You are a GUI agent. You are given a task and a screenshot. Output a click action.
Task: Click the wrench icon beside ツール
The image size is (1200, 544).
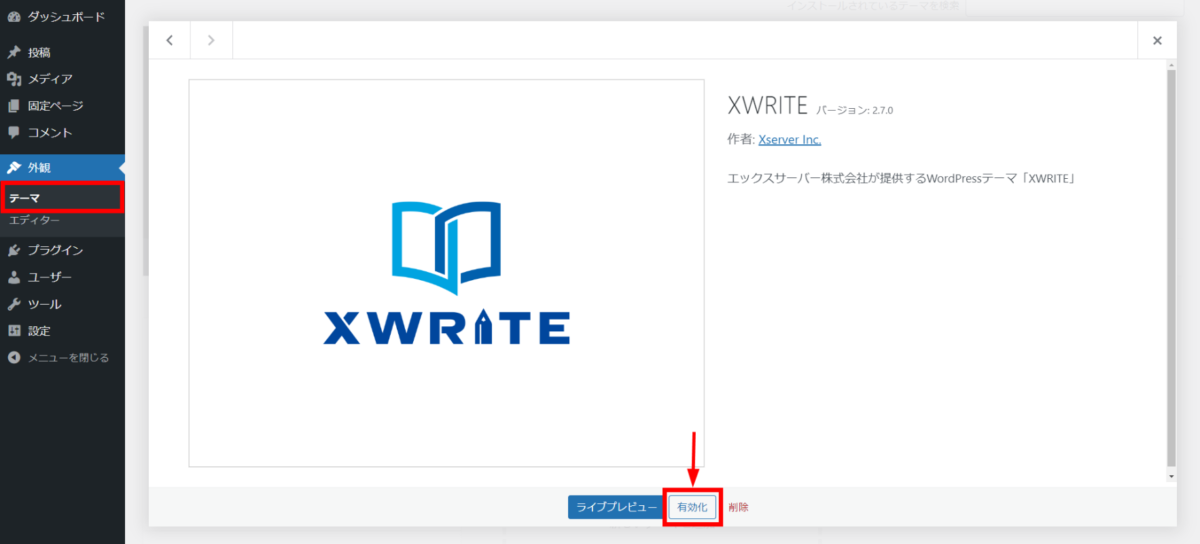[x=14, y=304]
